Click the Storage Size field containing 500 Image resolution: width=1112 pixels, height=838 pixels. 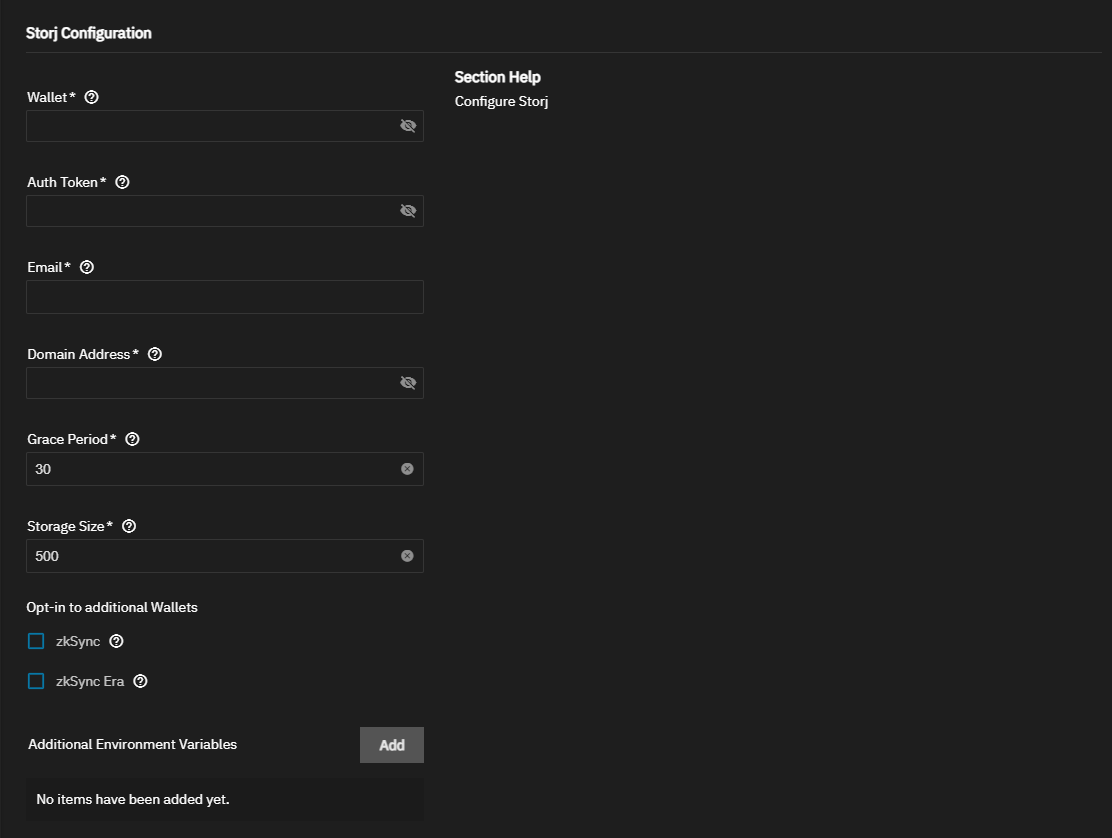click(x=225, y=556)
